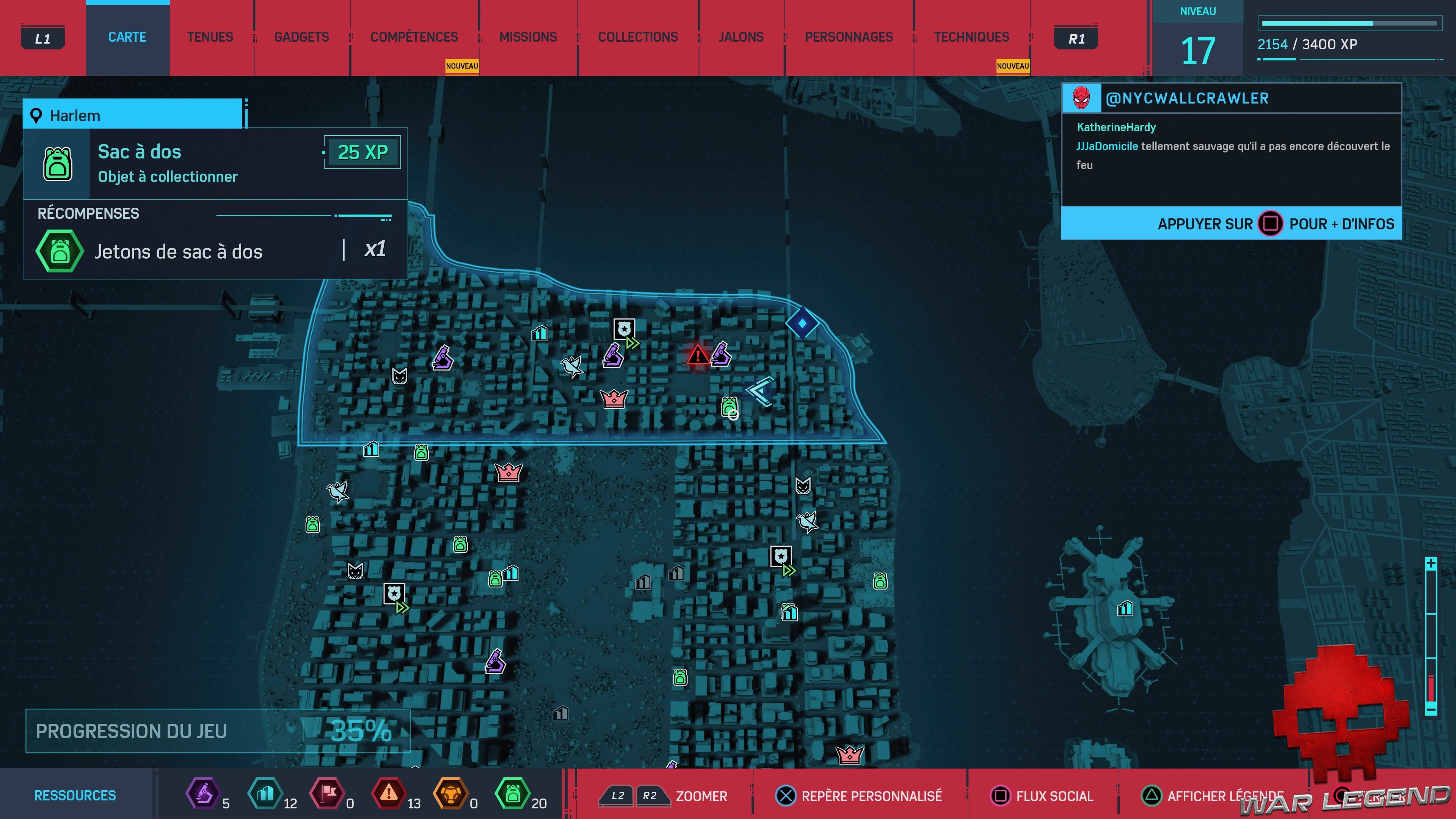
Task: Select the blue diamond mission marker
Action: [x=802, y=323]
